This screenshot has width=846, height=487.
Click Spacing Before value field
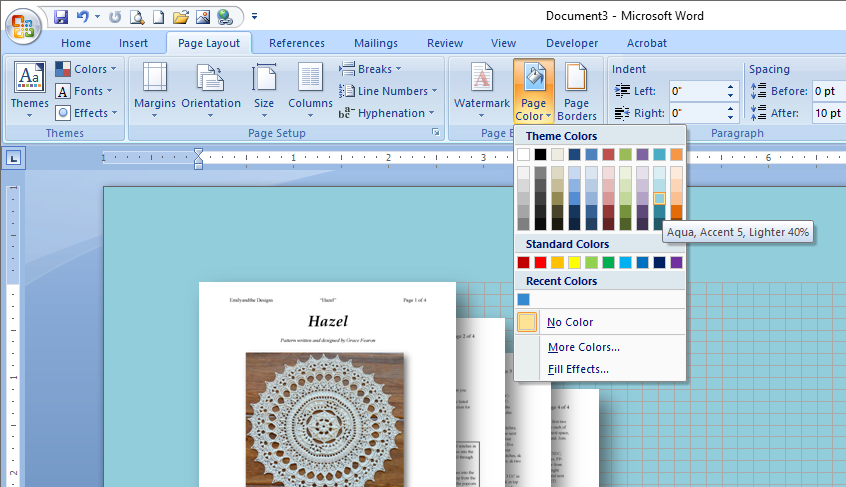tap(829, 91)
